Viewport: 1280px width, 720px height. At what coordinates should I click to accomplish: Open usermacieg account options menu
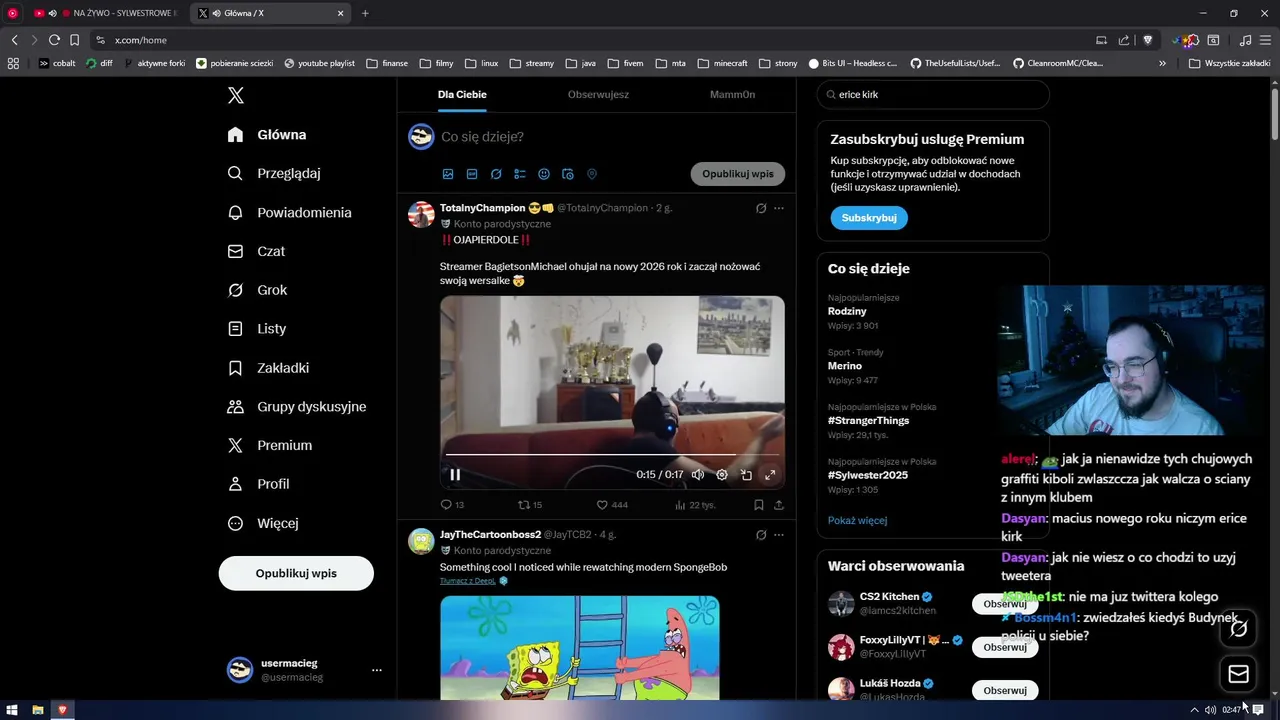376,670
